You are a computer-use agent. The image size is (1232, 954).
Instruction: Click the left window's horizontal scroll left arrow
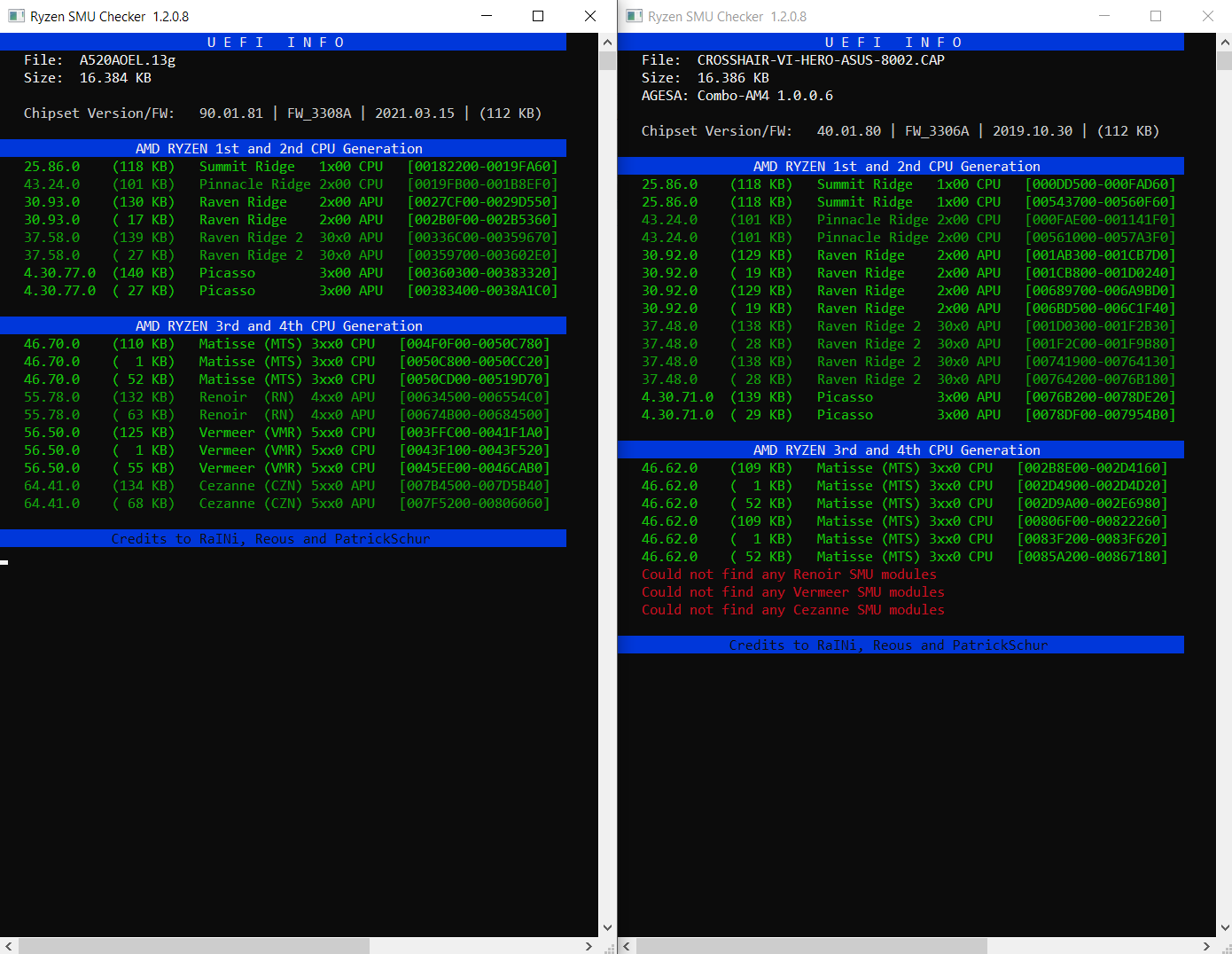click(9, 946)
